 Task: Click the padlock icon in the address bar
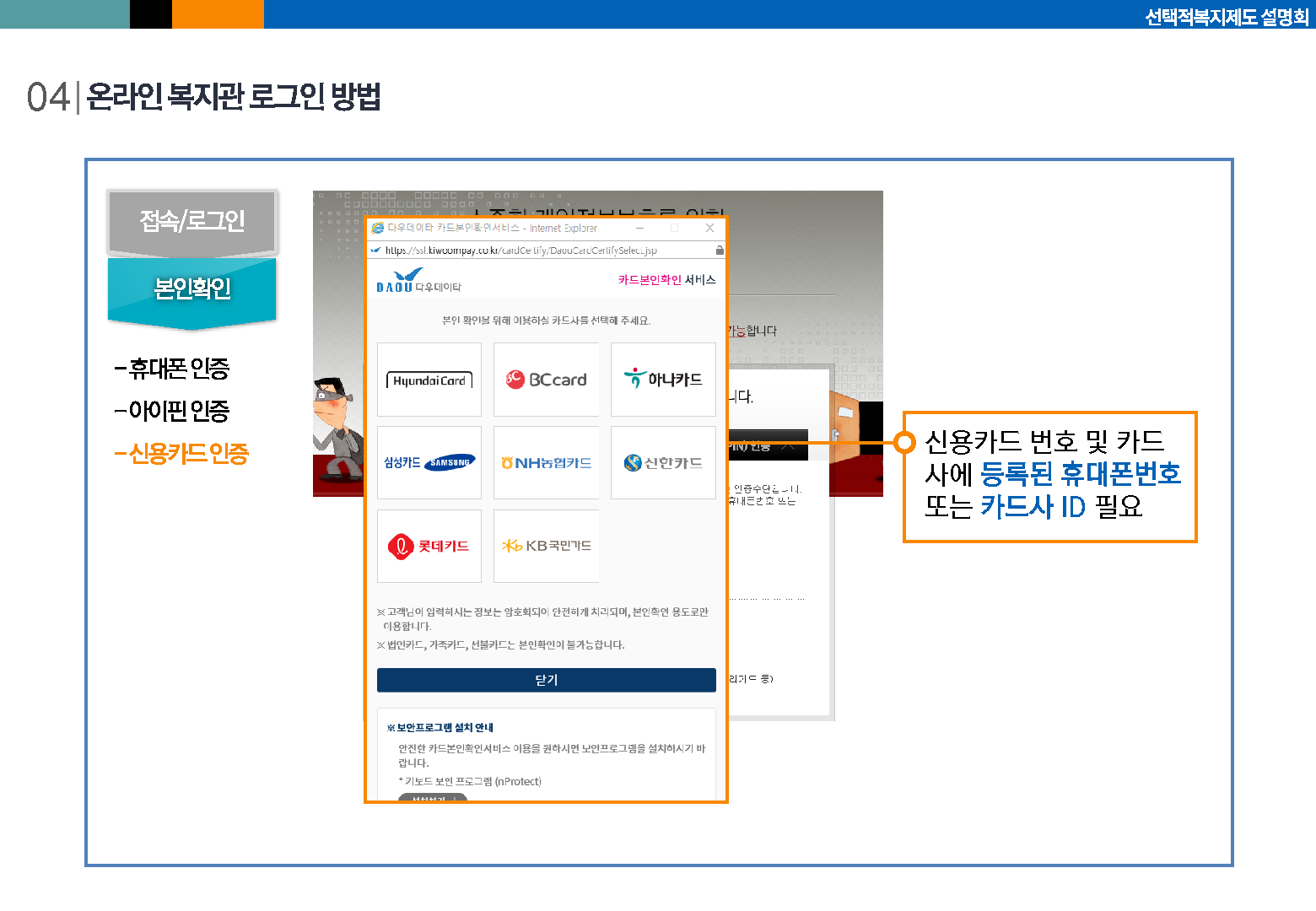click(x=720, y=251)
